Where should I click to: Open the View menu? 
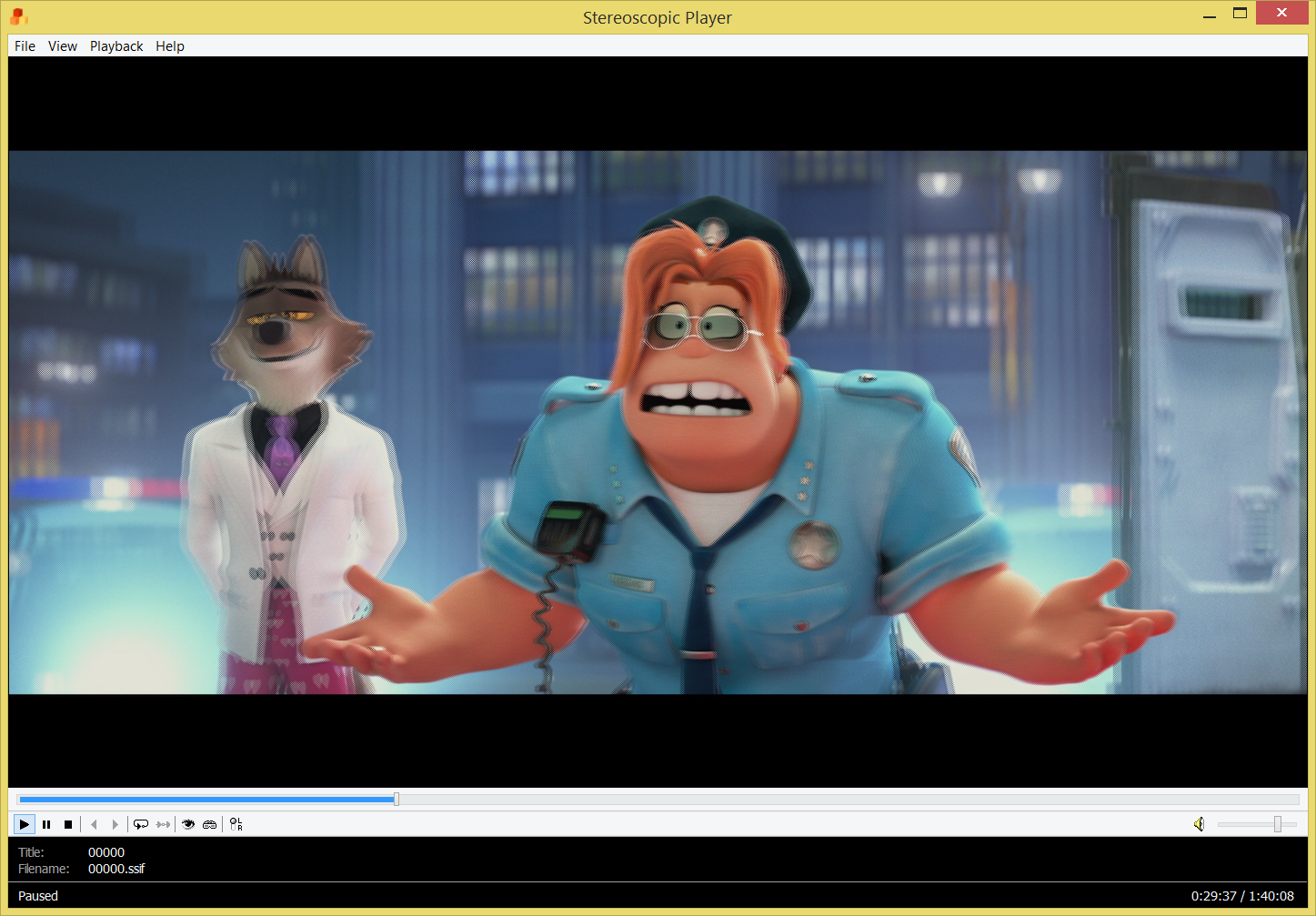[63, 46]
